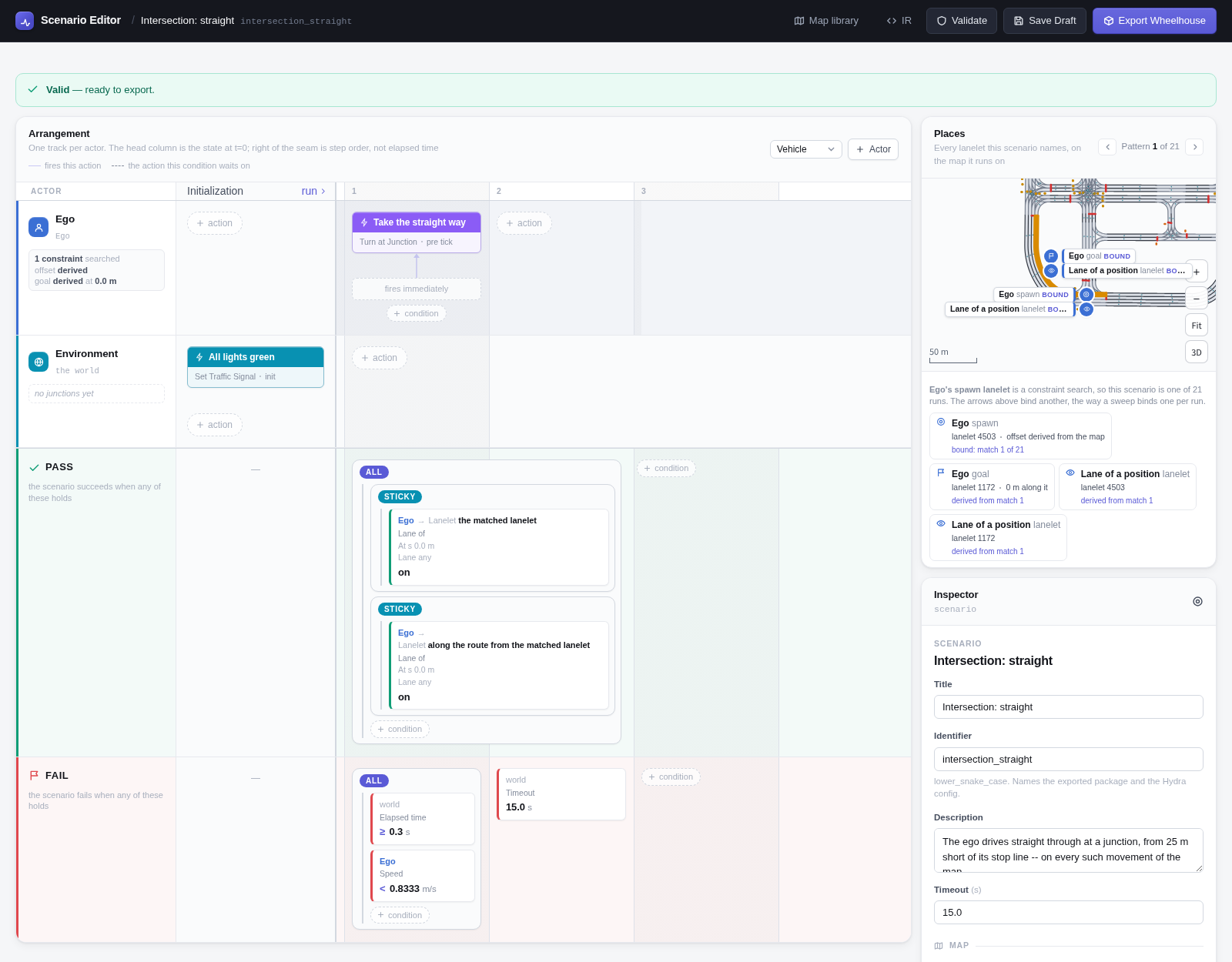
Task: Select the ALL badge in FAIL group
Action: tap(374, 781)
